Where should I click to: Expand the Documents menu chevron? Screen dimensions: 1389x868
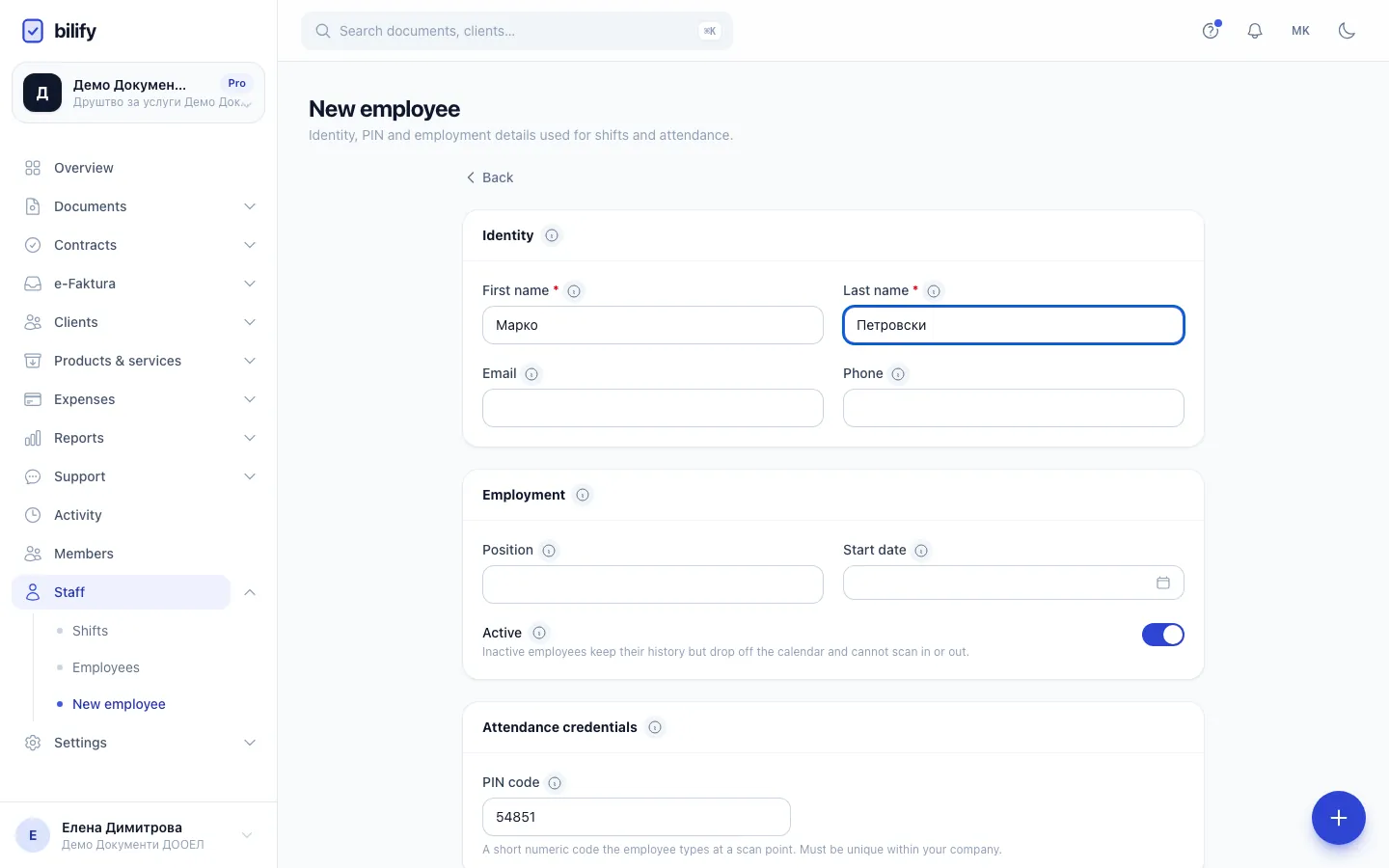(250, 206)
